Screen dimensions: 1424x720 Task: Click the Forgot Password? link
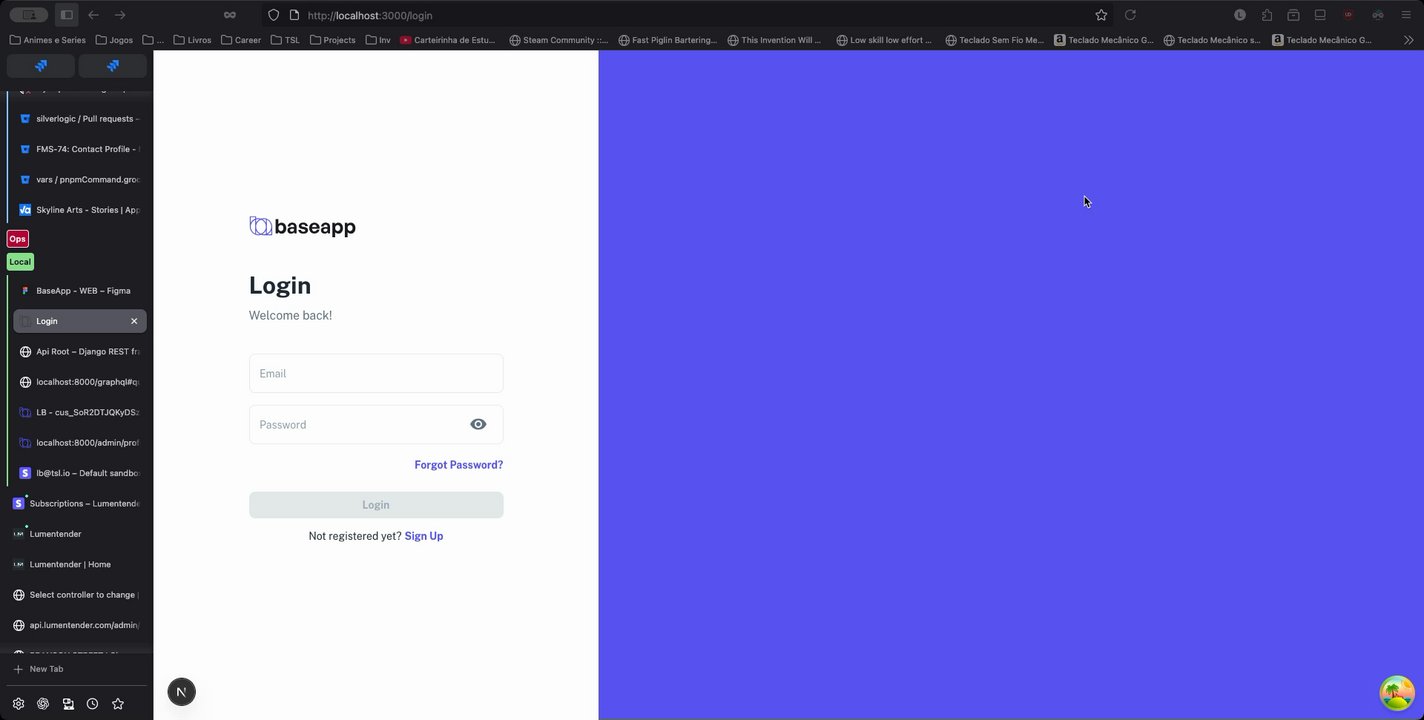coord(459,465)
